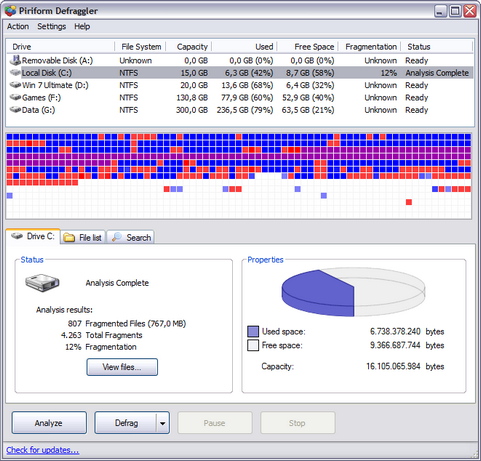
Task: Open the Settings menu
Action: click(x=52, y=26)
